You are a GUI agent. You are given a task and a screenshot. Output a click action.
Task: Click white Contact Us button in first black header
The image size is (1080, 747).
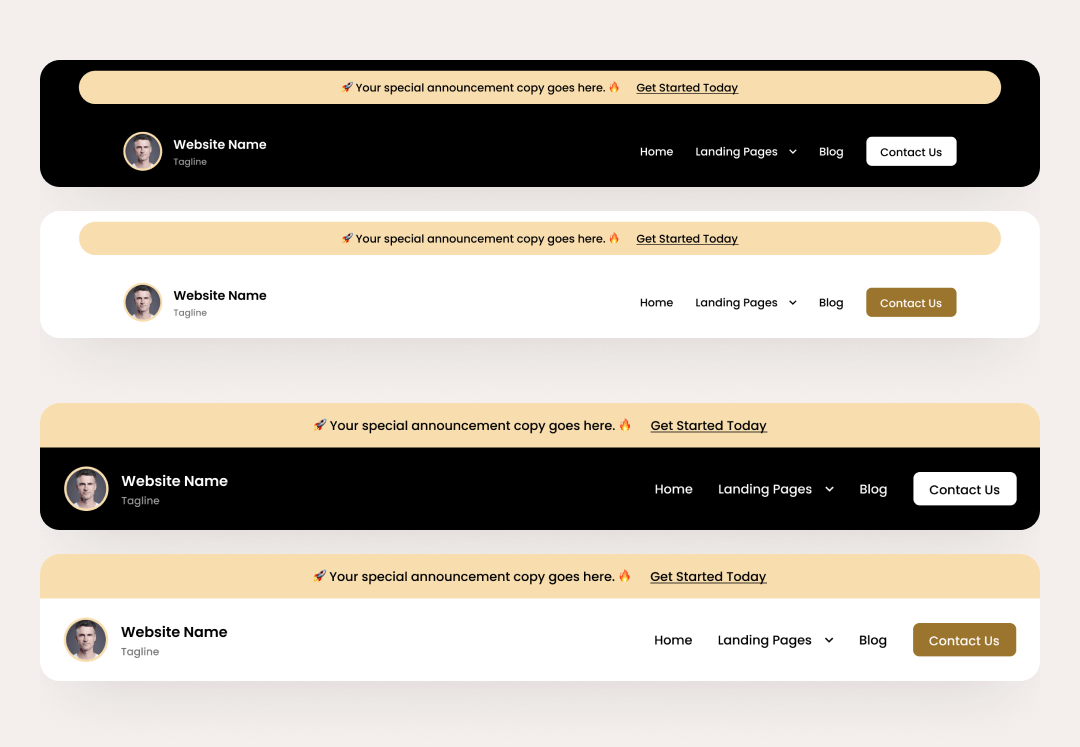pos(911,151)
